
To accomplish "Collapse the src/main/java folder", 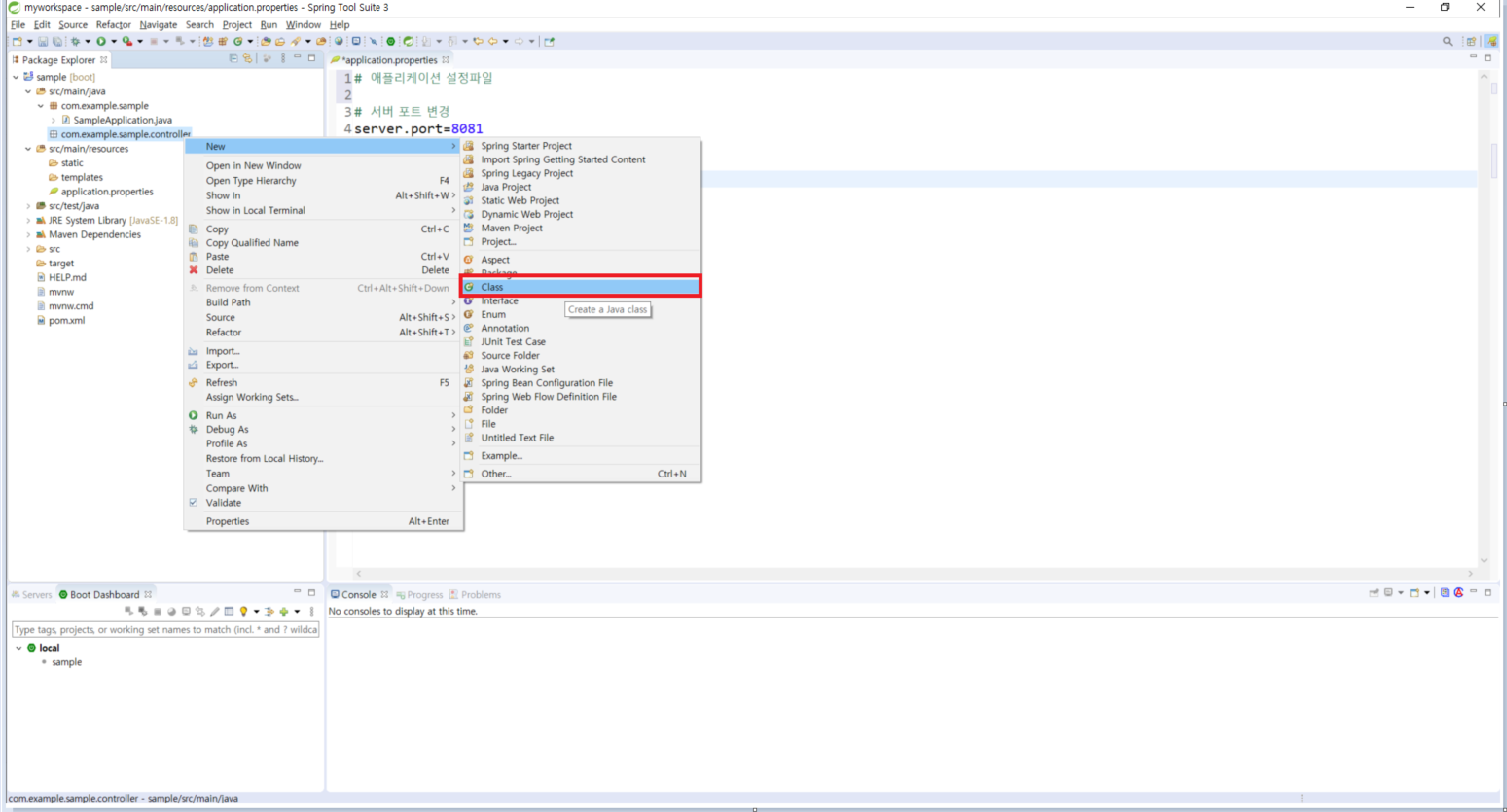I will pos(28,91).
